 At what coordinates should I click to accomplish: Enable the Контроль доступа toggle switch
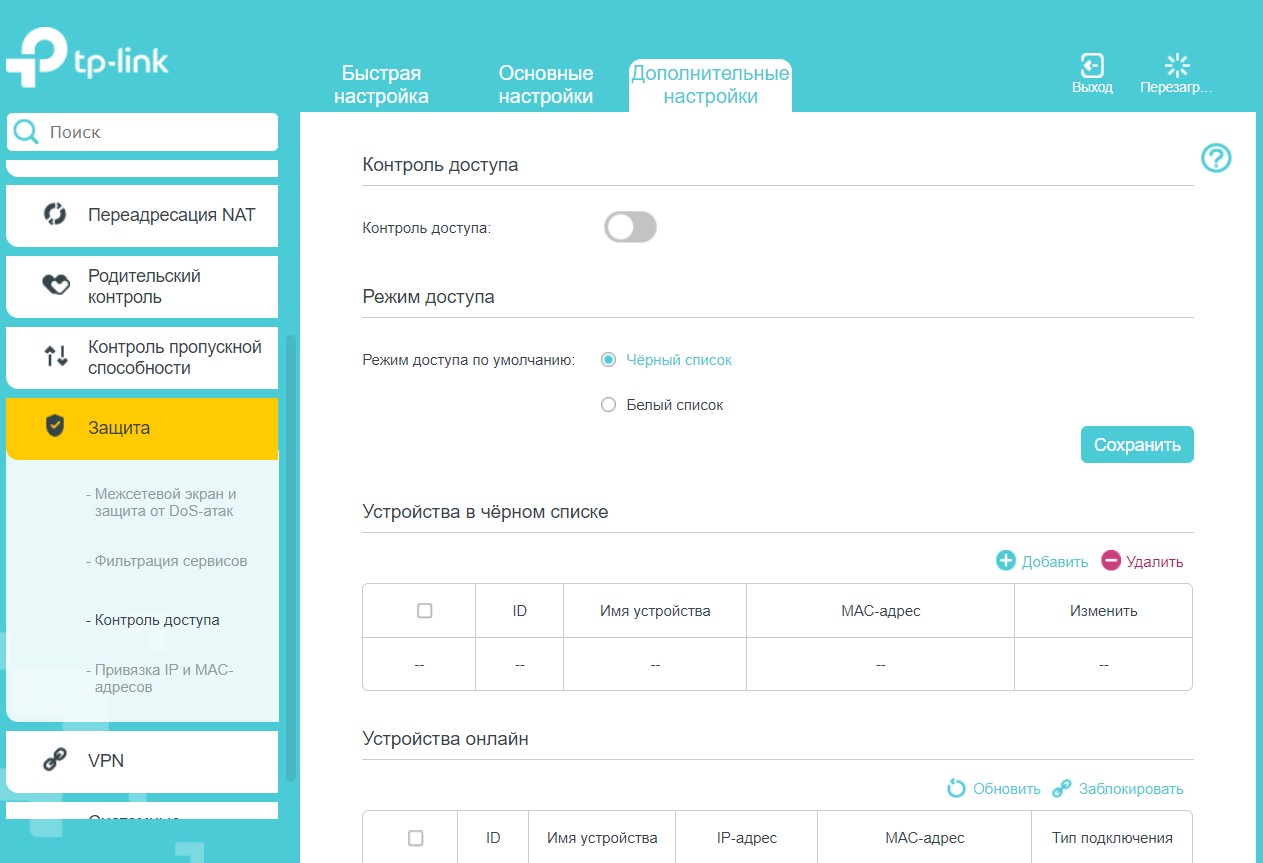(630, 228)
